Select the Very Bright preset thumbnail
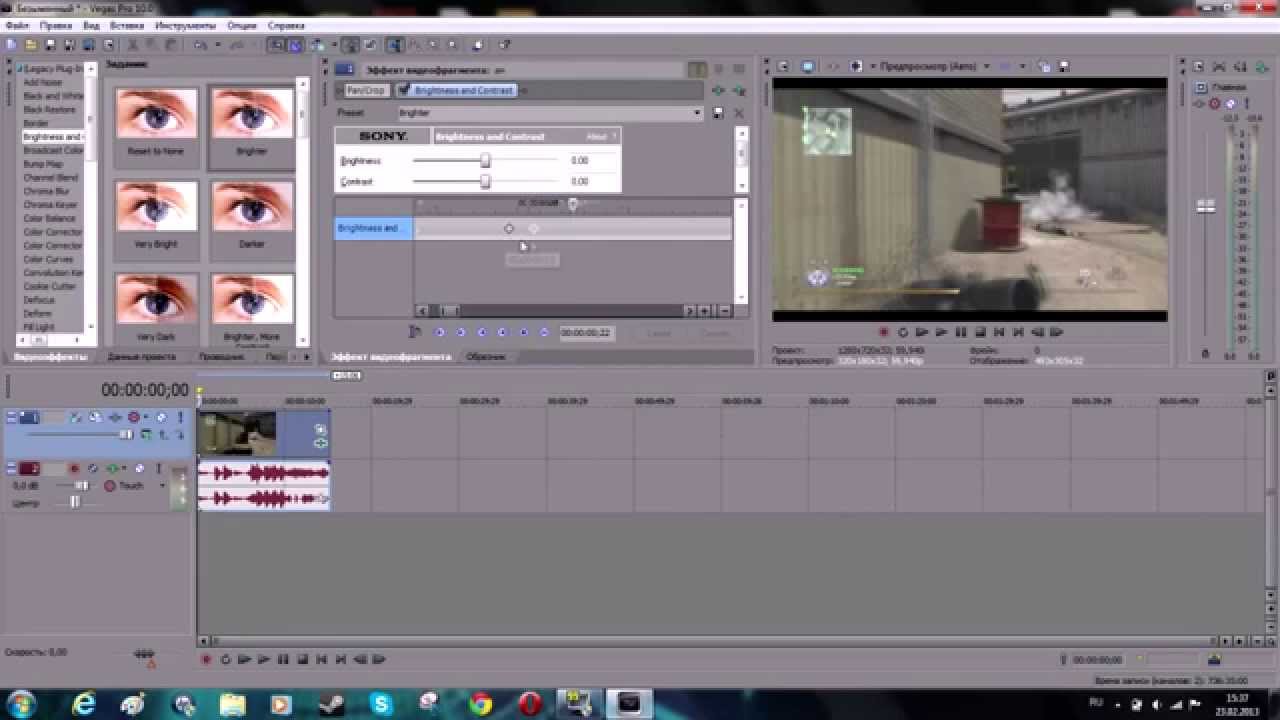The image size is (1280, 720). coord(156,216)
